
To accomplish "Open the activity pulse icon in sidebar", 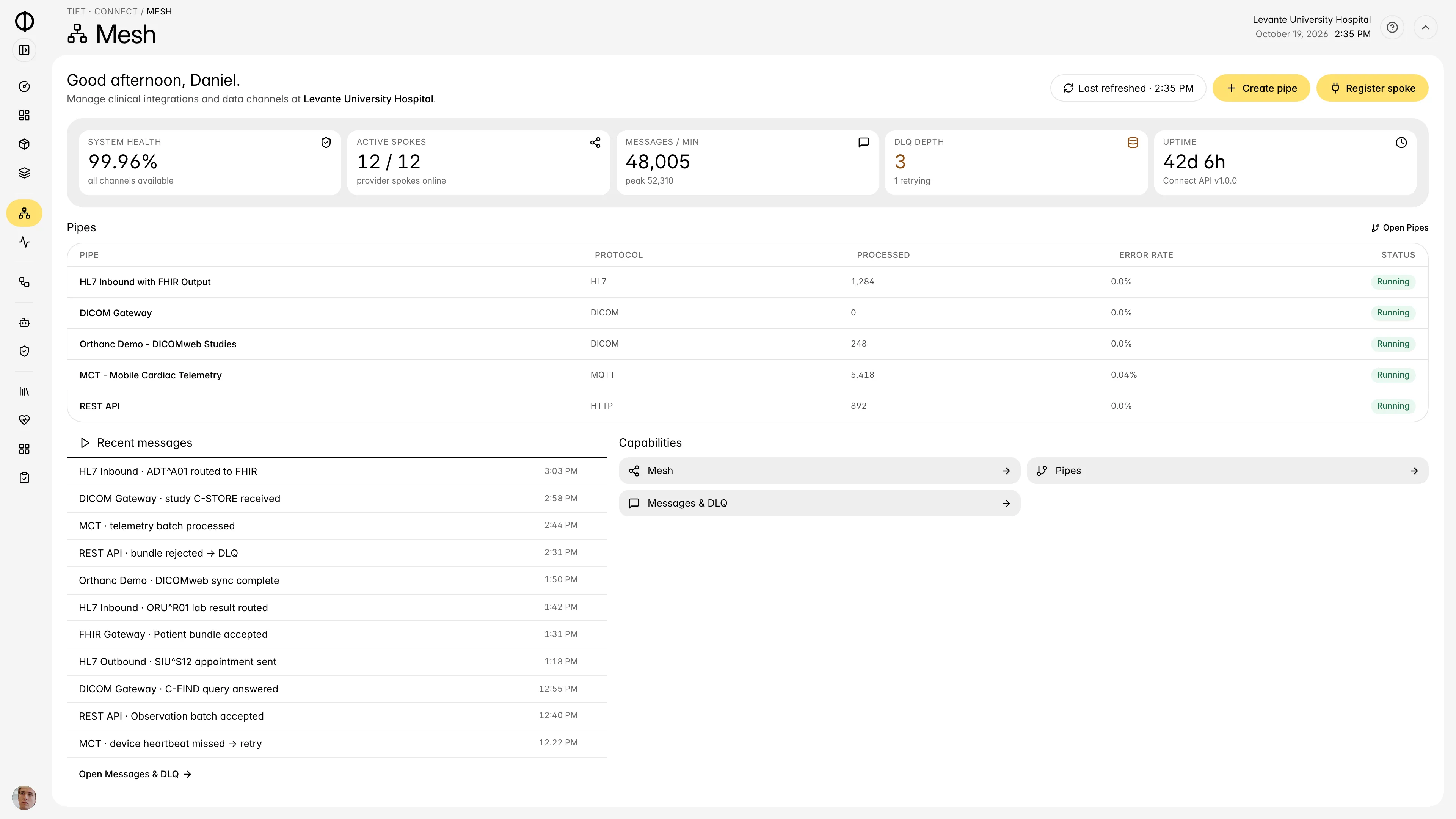I will coord(24,242).
